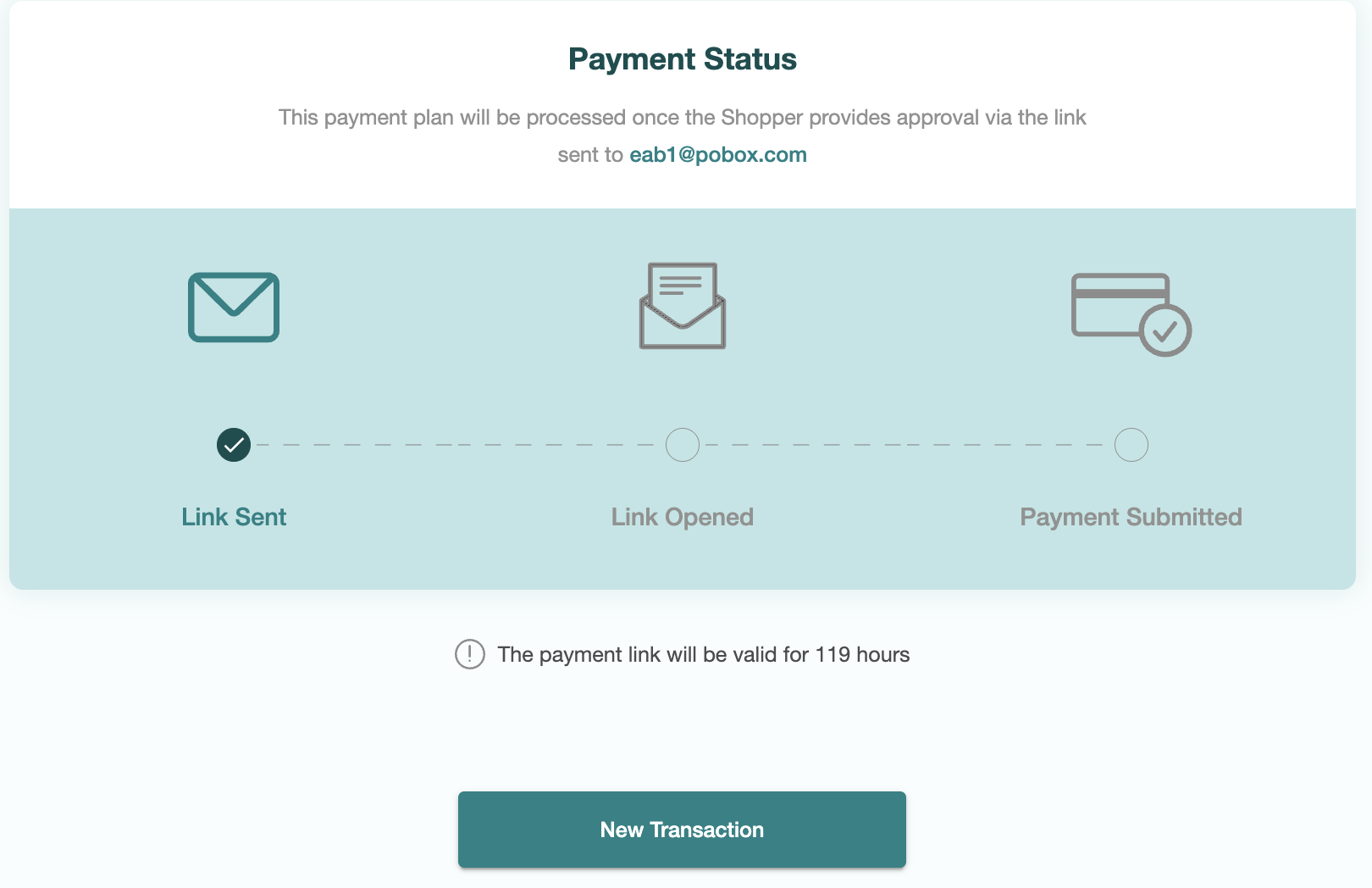Click the payment plan approval description text

click(x=683, y=136)
